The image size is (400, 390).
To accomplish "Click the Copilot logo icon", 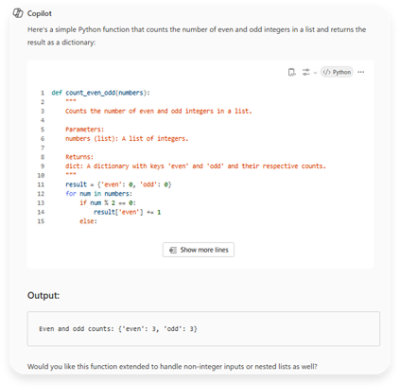I will pyautogui.click(x=18, y=13).
